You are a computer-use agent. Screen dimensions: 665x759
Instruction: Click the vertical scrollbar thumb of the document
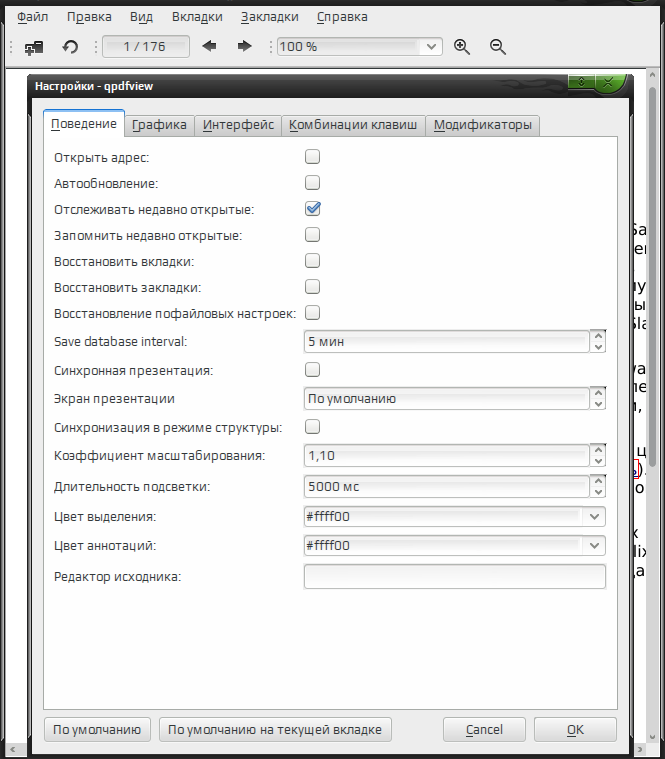coord(652,277)
